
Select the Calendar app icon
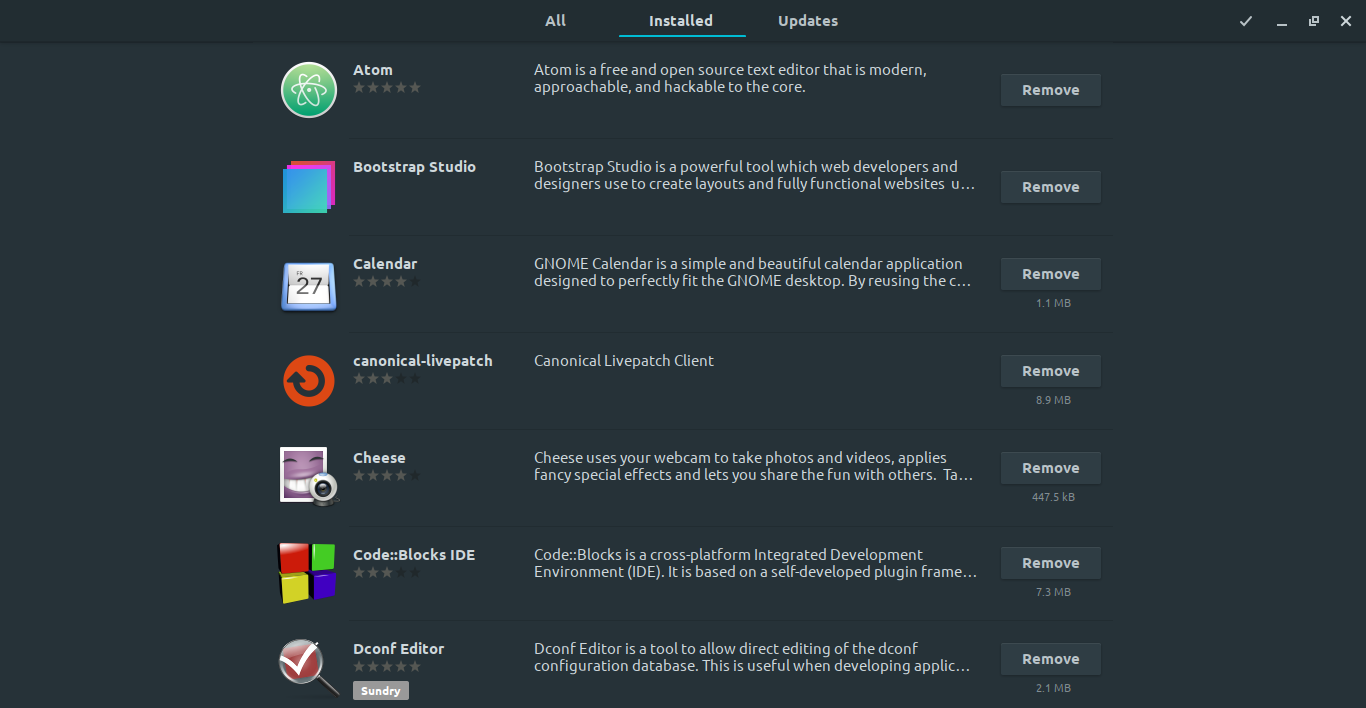click(x=308, y=284)
